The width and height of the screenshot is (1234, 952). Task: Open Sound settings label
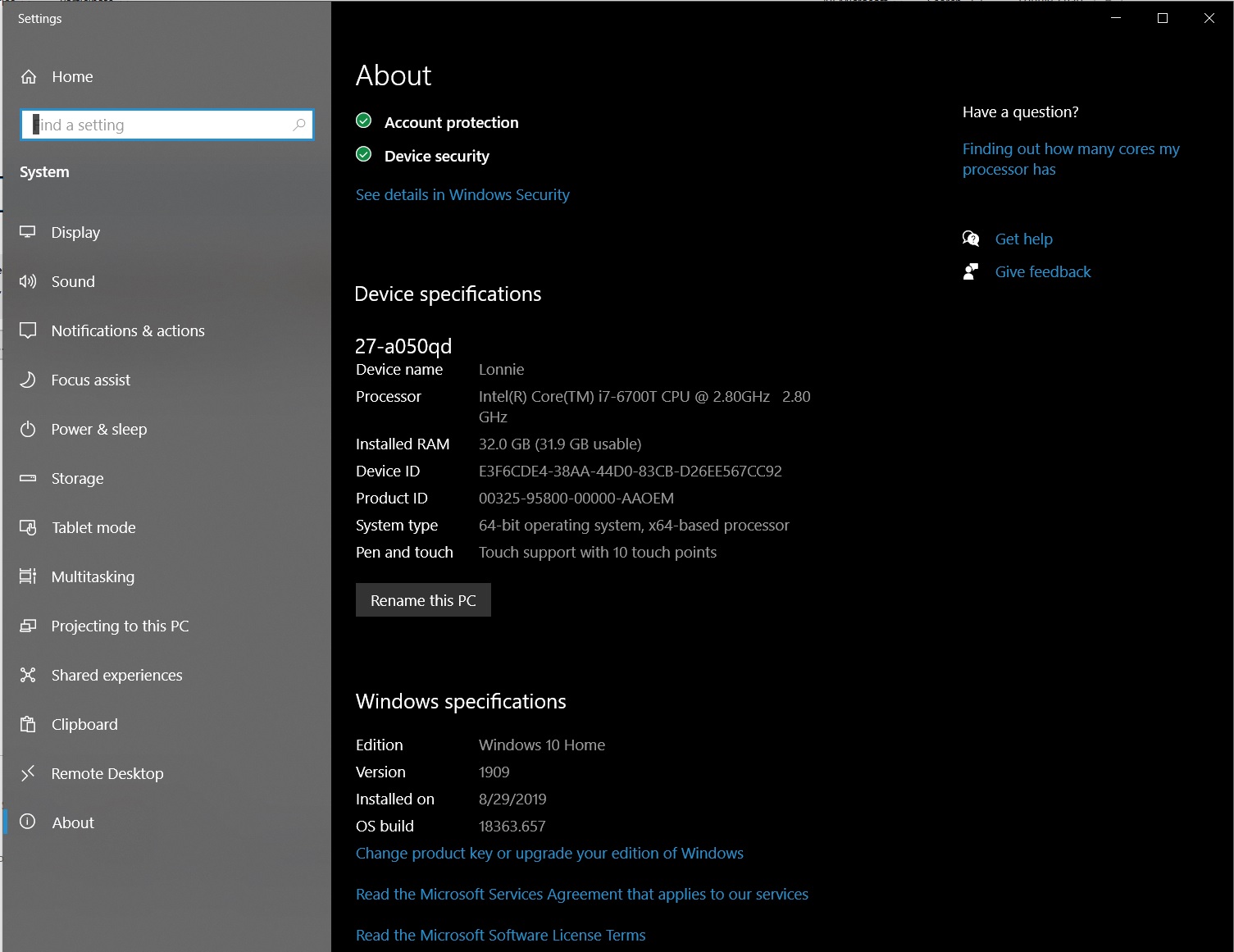pos(73,281)
